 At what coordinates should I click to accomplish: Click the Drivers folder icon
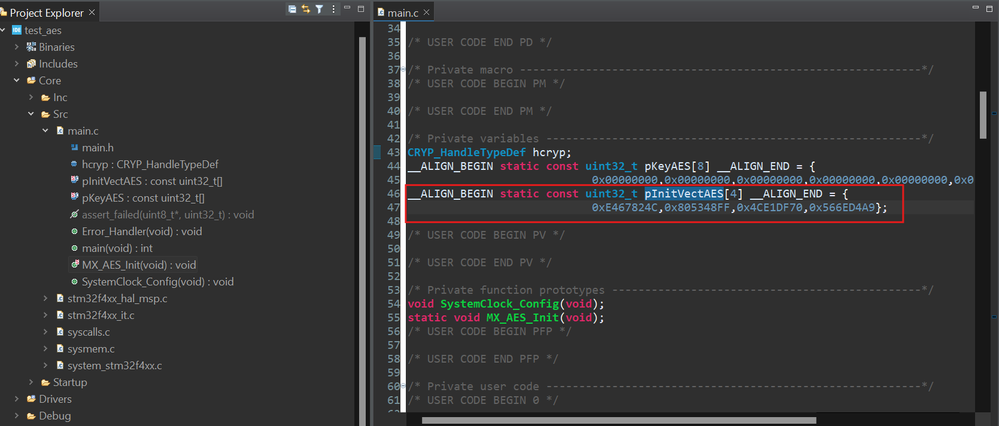tap(31, 399)
